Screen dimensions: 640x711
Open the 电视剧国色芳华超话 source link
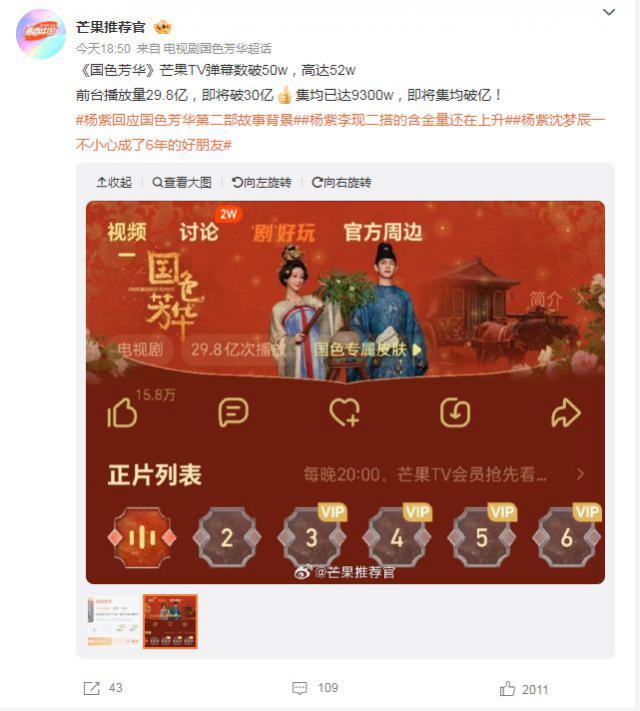217,49
